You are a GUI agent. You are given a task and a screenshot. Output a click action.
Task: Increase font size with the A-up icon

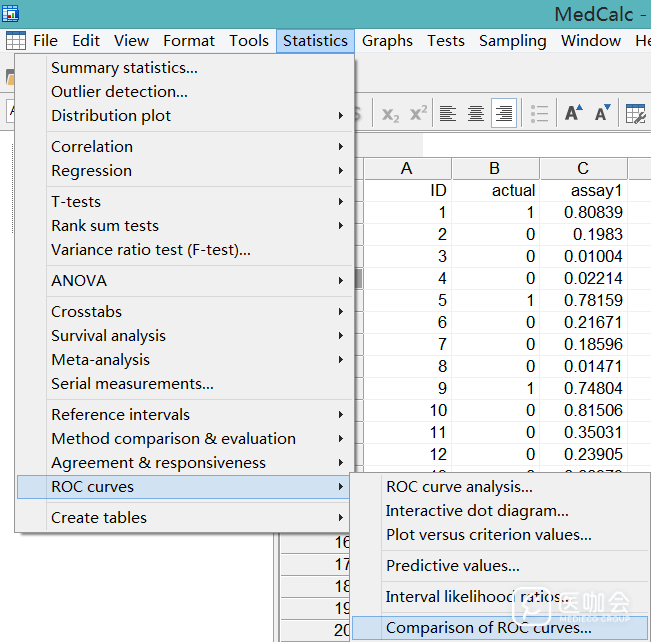(574, 114)
